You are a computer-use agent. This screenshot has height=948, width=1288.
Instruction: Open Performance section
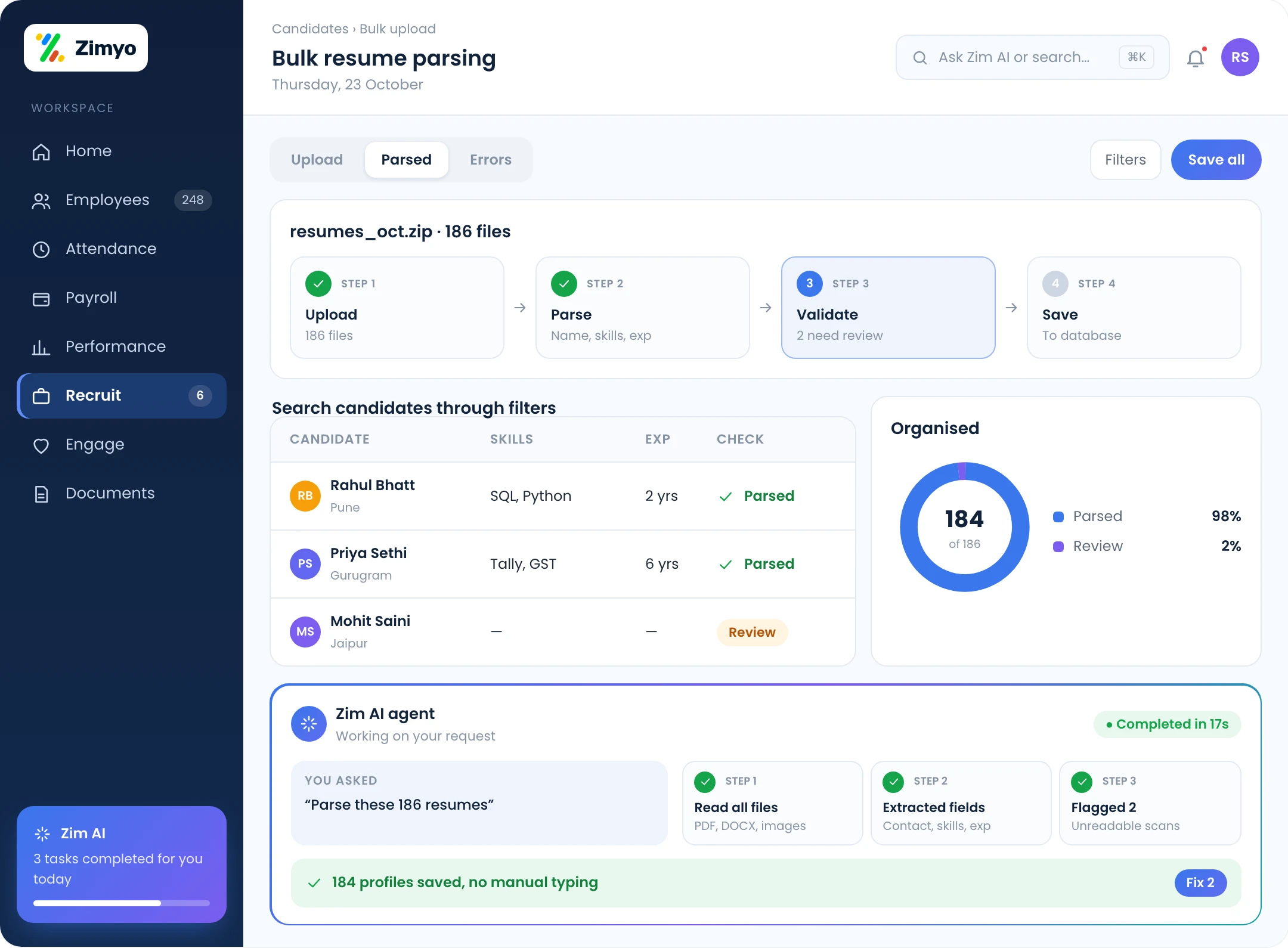click(x=122, y=346)
